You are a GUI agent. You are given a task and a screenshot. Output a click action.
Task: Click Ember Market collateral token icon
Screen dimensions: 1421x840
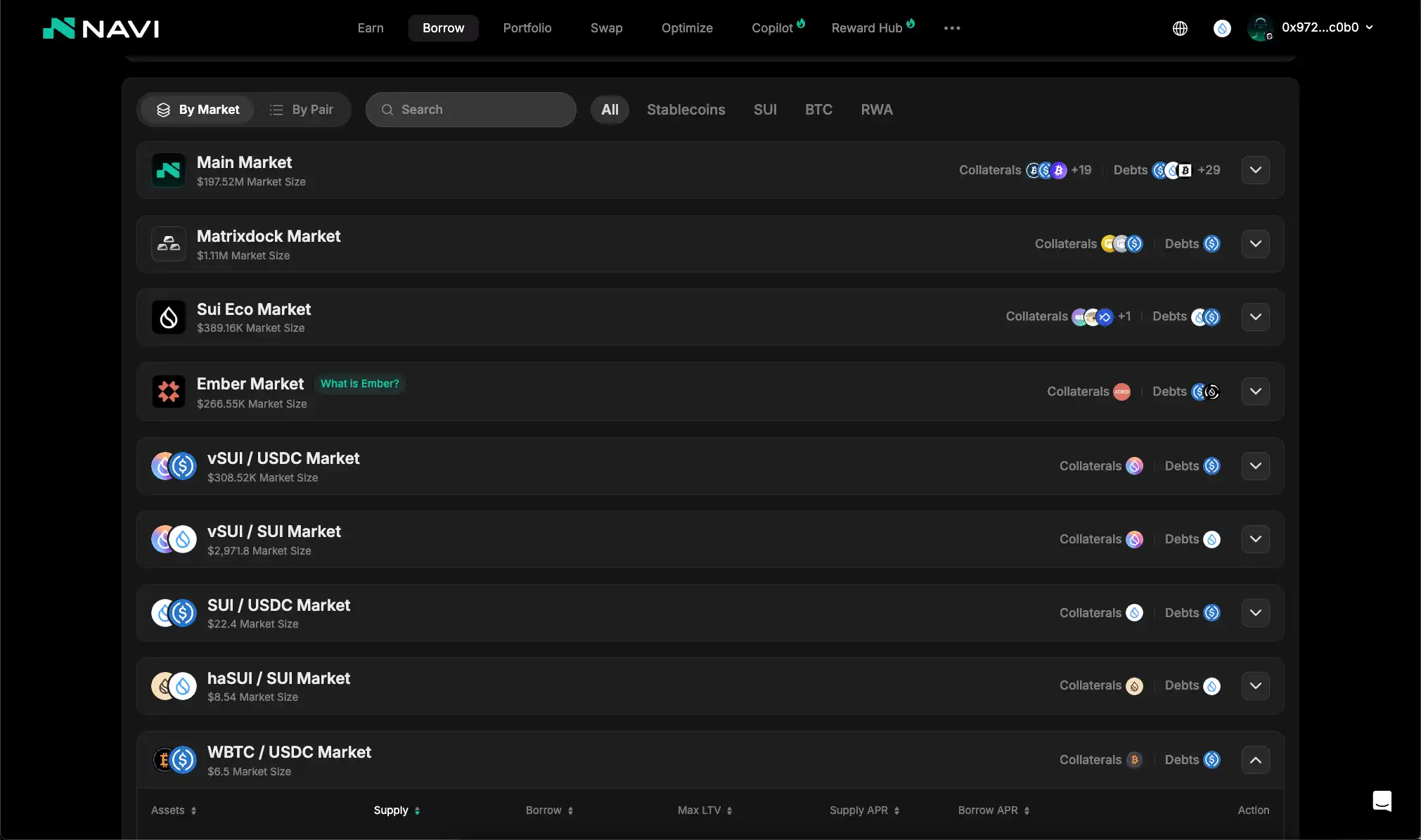point(1122,392)
